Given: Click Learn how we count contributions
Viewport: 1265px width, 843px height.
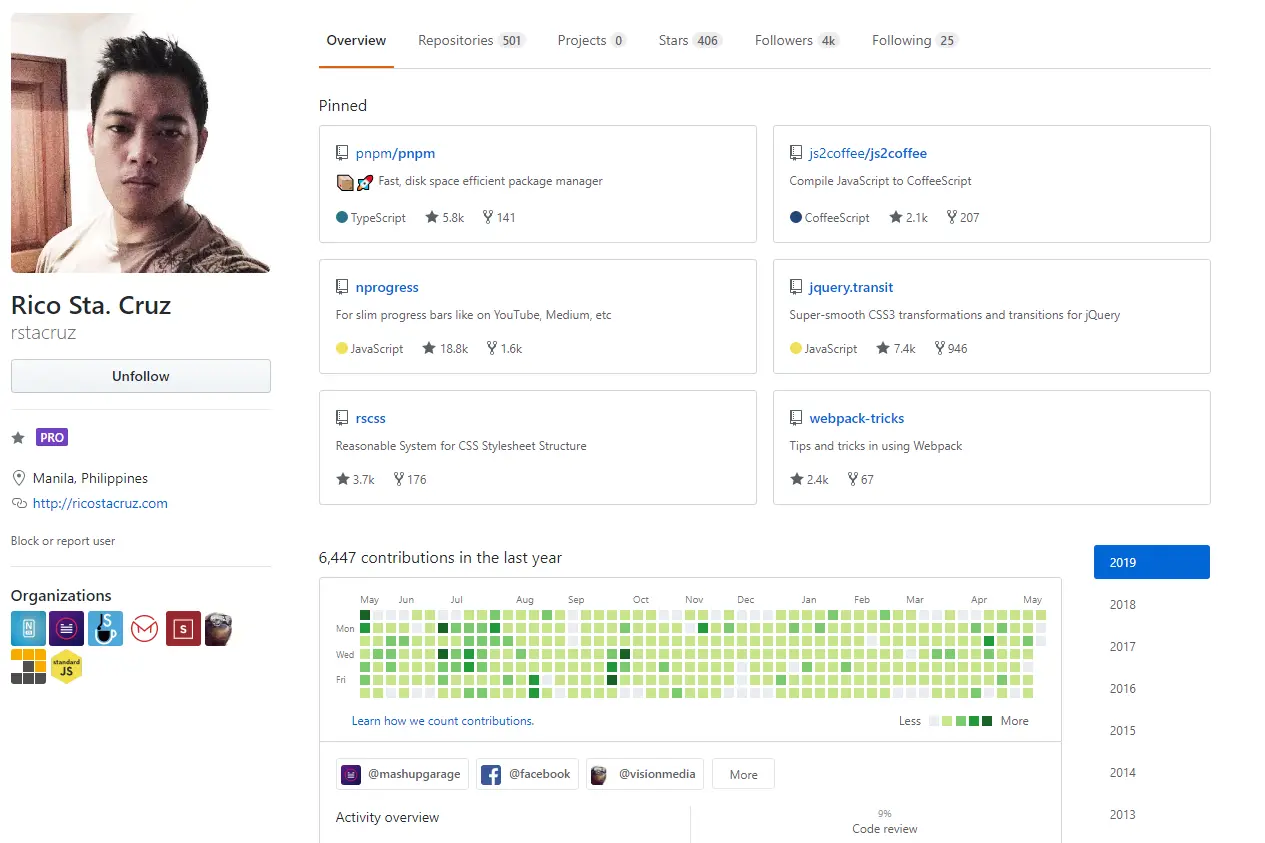Looking at the screenshot, I should pos(442,721).
